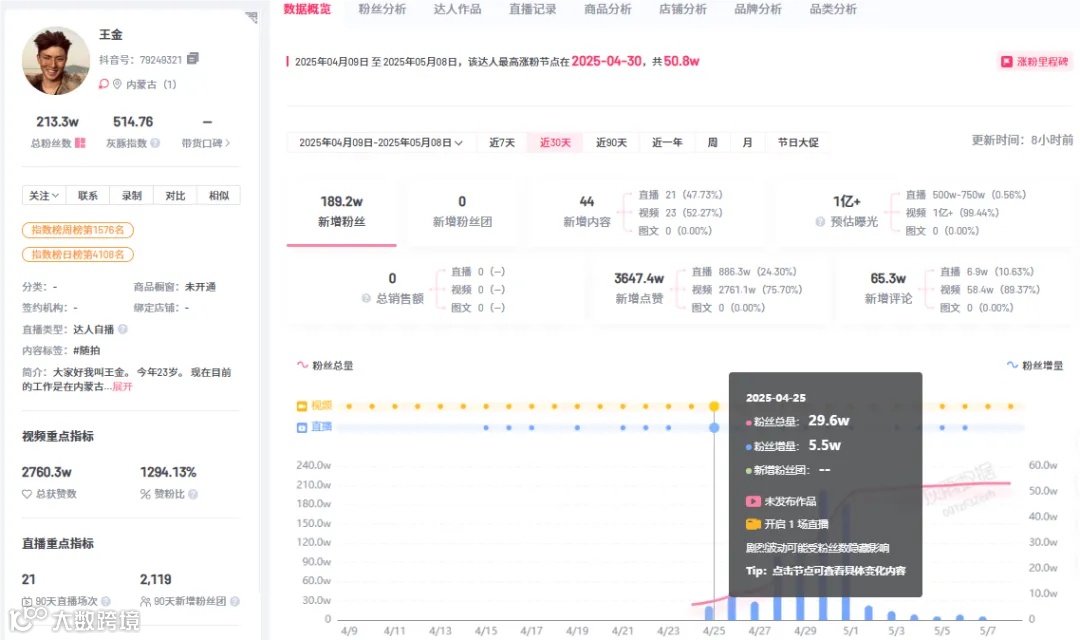The width and height of the screenshot is (1080, 640).
Task: Select the 189.2w 新增粉丝 metric card
Action: click(342, 211)
